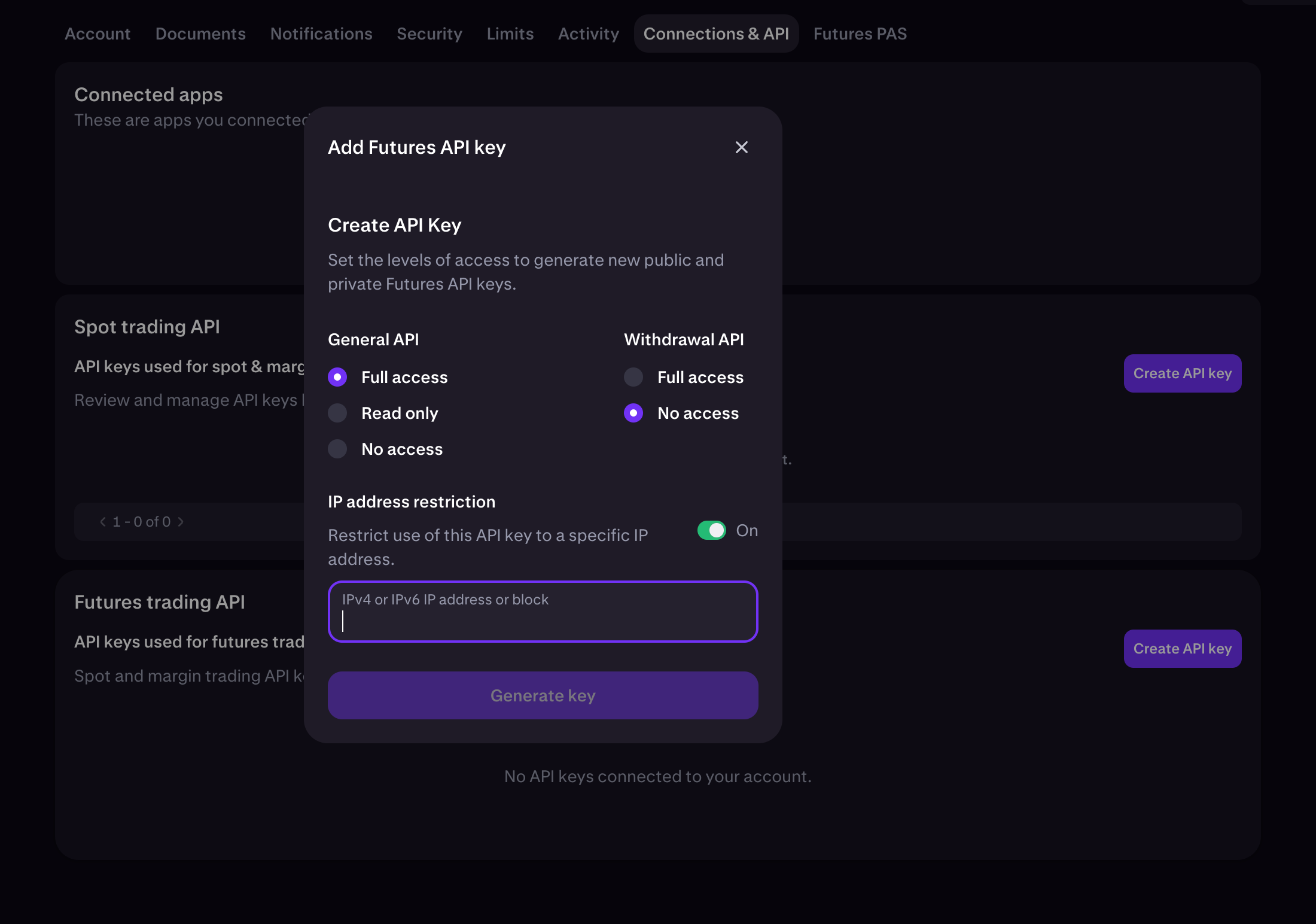Open the Limits tab

click(510, 34)
